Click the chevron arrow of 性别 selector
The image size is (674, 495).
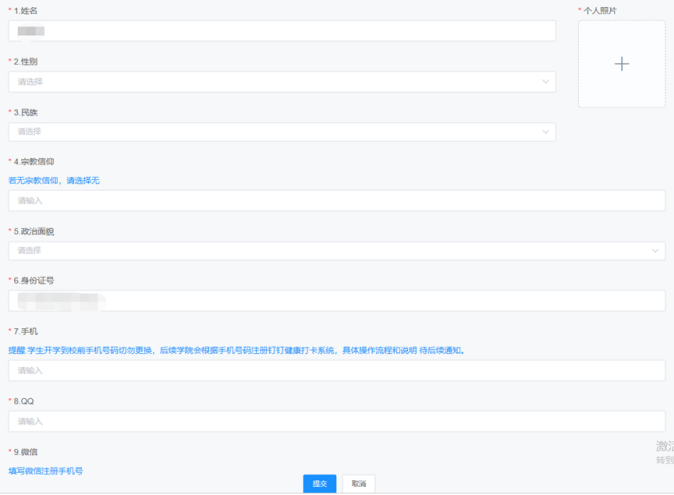pos(545,81)
